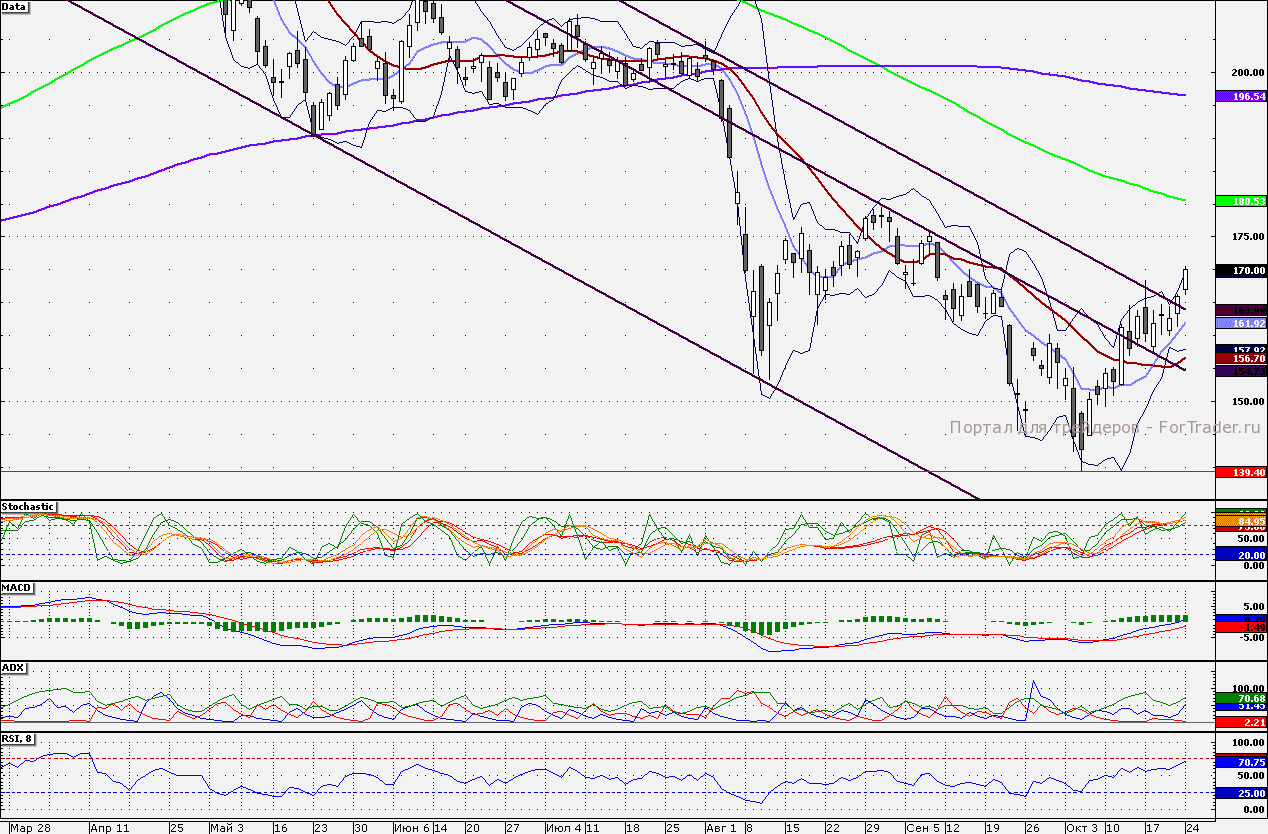Image resolution: width=1268 pixels, height=834 pixels.
Task: Select the green 180.53 price badge
Action: click(1235, 201)
